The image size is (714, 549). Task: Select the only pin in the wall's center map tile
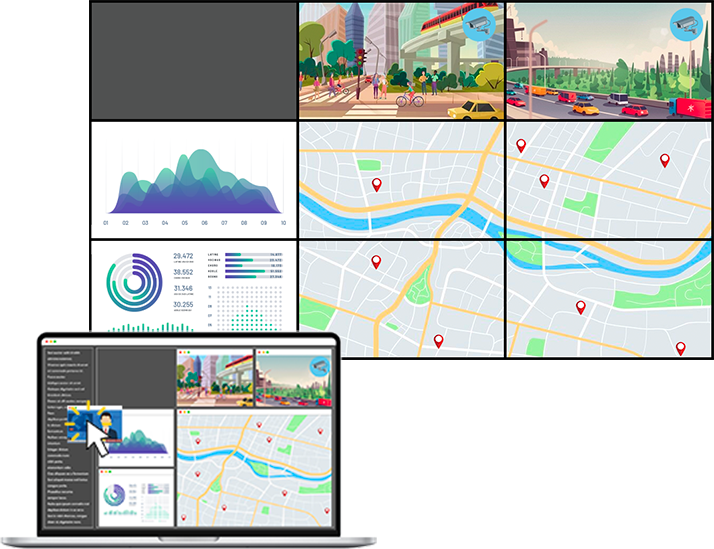376,184
